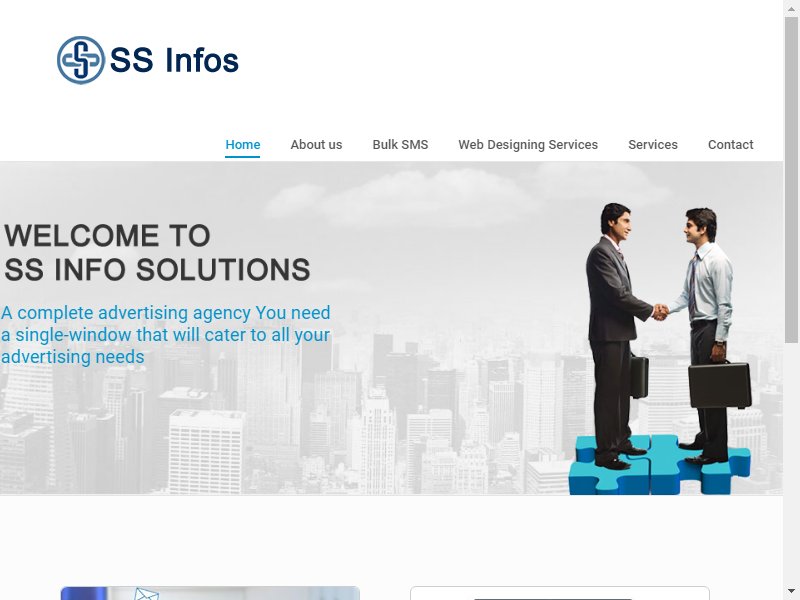Click the SS Infos logo
The width and height of the screenshot is (800, 600).
pyautogui.click(x=147, y=60)
